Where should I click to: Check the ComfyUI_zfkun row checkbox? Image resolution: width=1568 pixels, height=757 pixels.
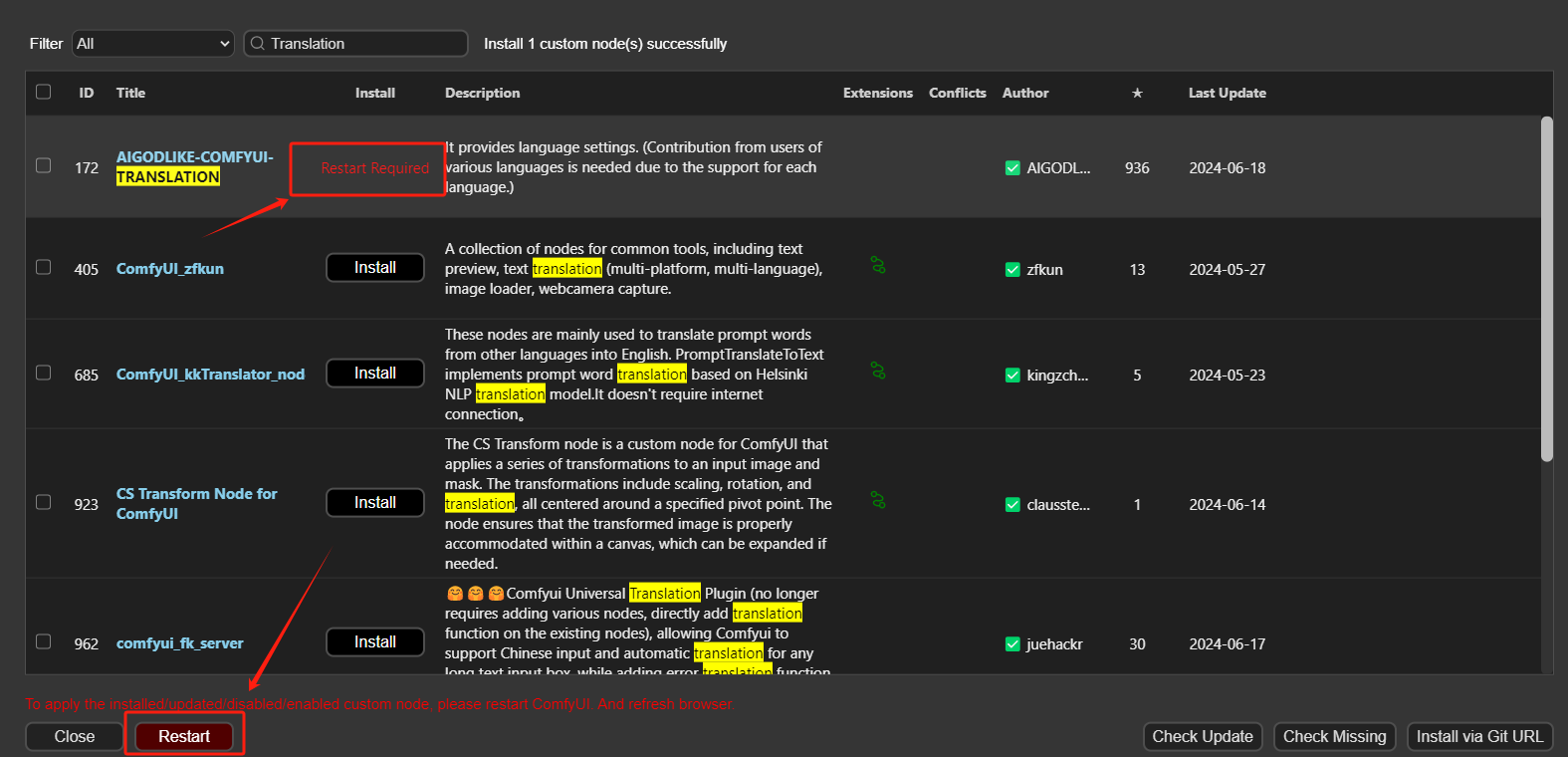(43, 267)
